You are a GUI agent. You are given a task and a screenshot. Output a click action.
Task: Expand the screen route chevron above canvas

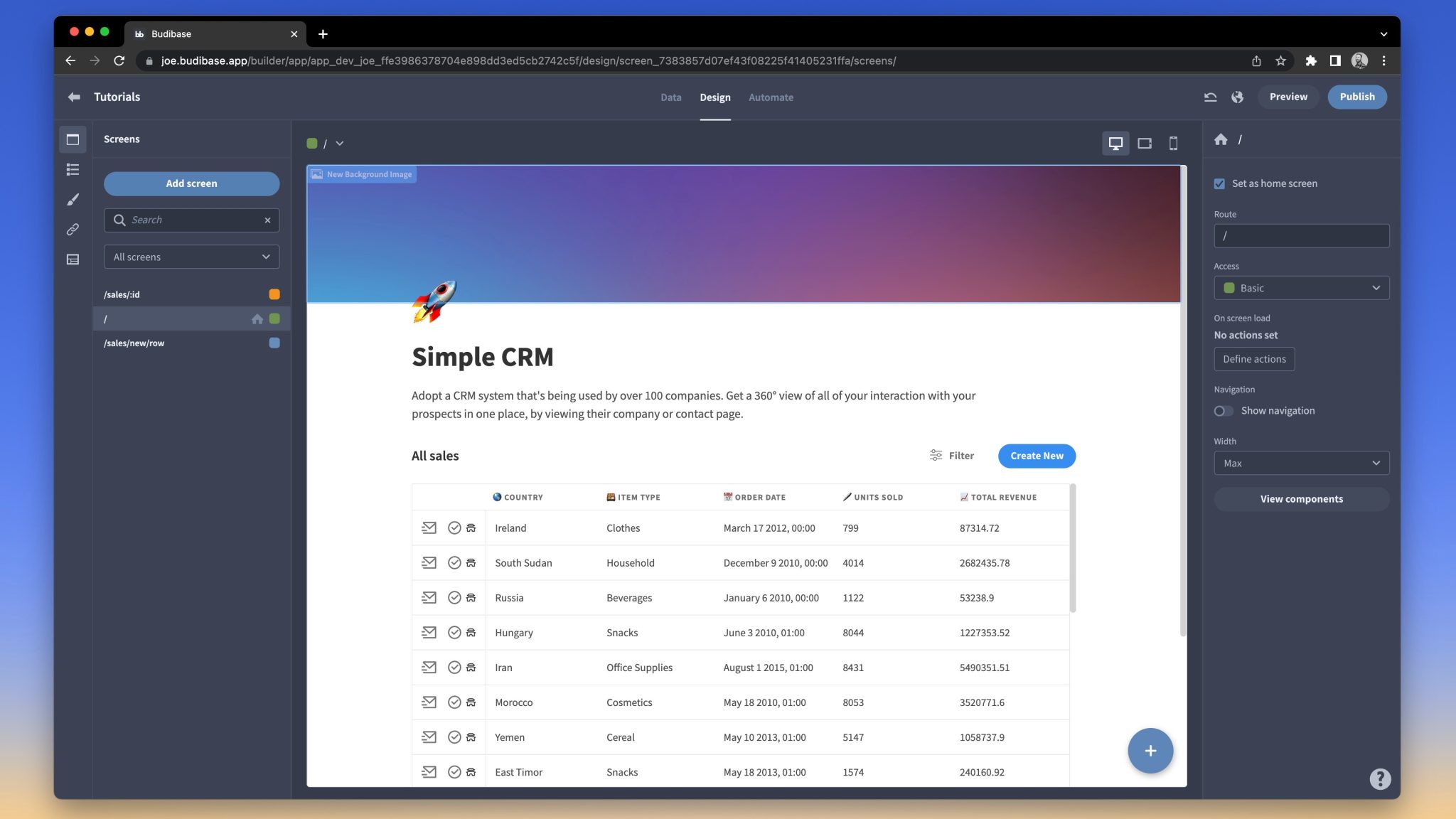pyautogui.click(x=340, y=144)
